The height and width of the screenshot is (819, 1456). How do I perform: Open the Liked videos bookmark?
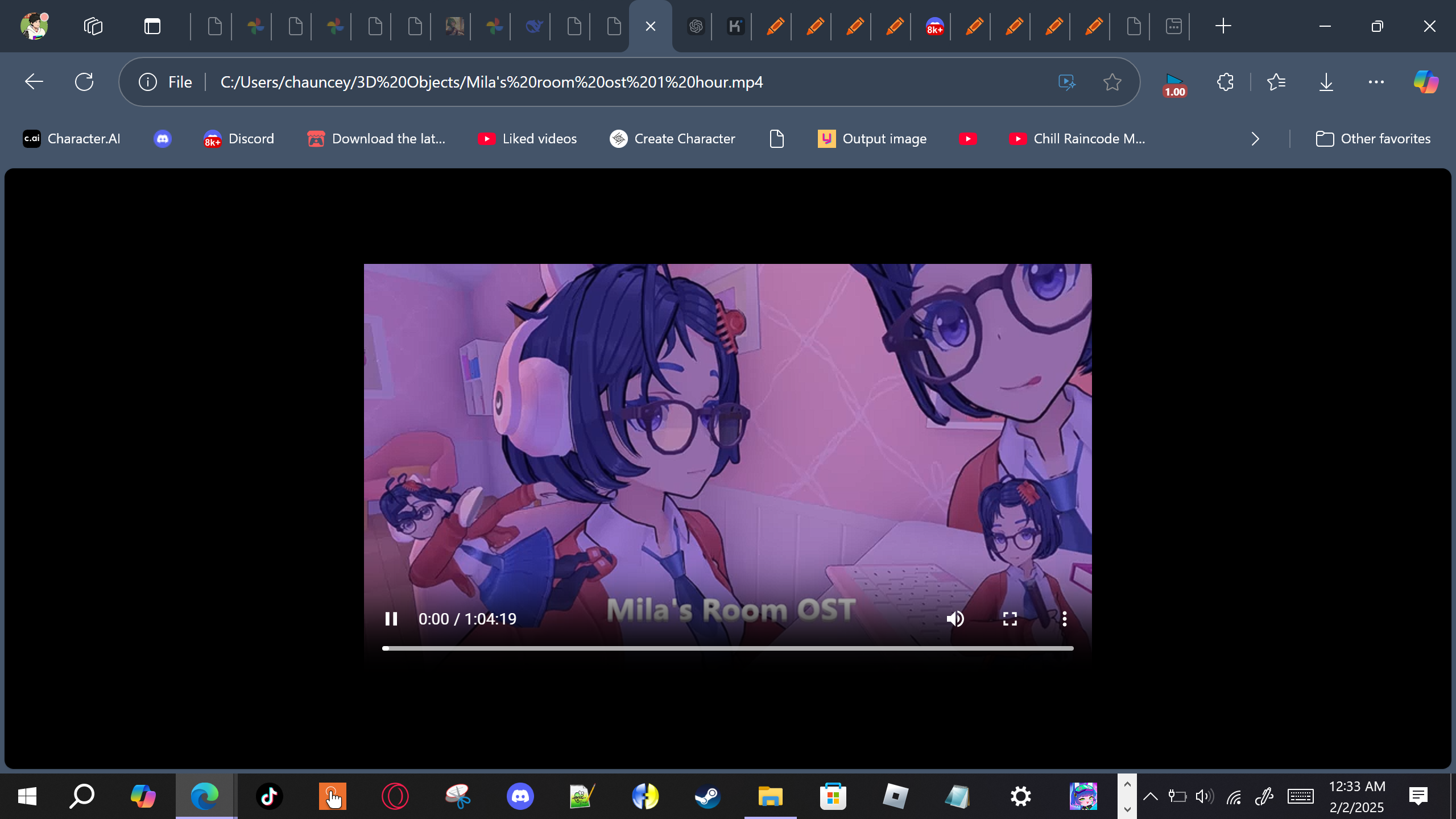coord(527,139)
